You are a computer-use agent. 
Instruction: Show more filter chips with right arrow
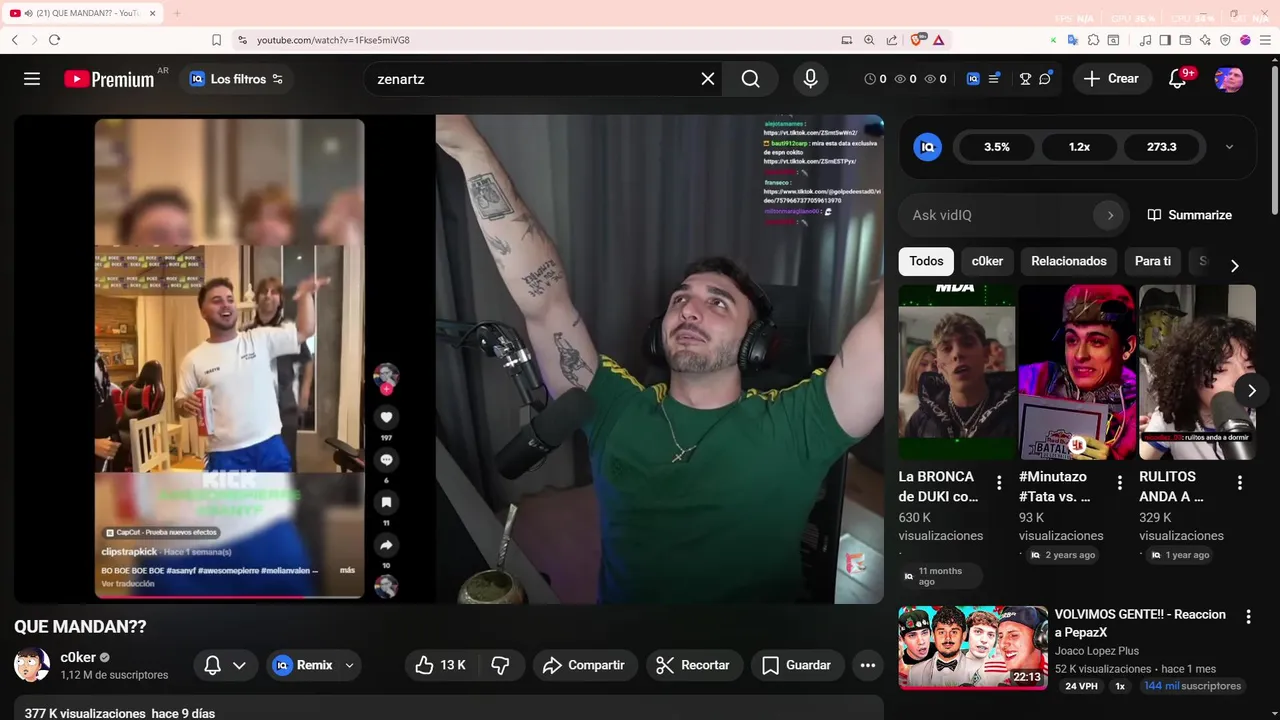click(1234, 265)
